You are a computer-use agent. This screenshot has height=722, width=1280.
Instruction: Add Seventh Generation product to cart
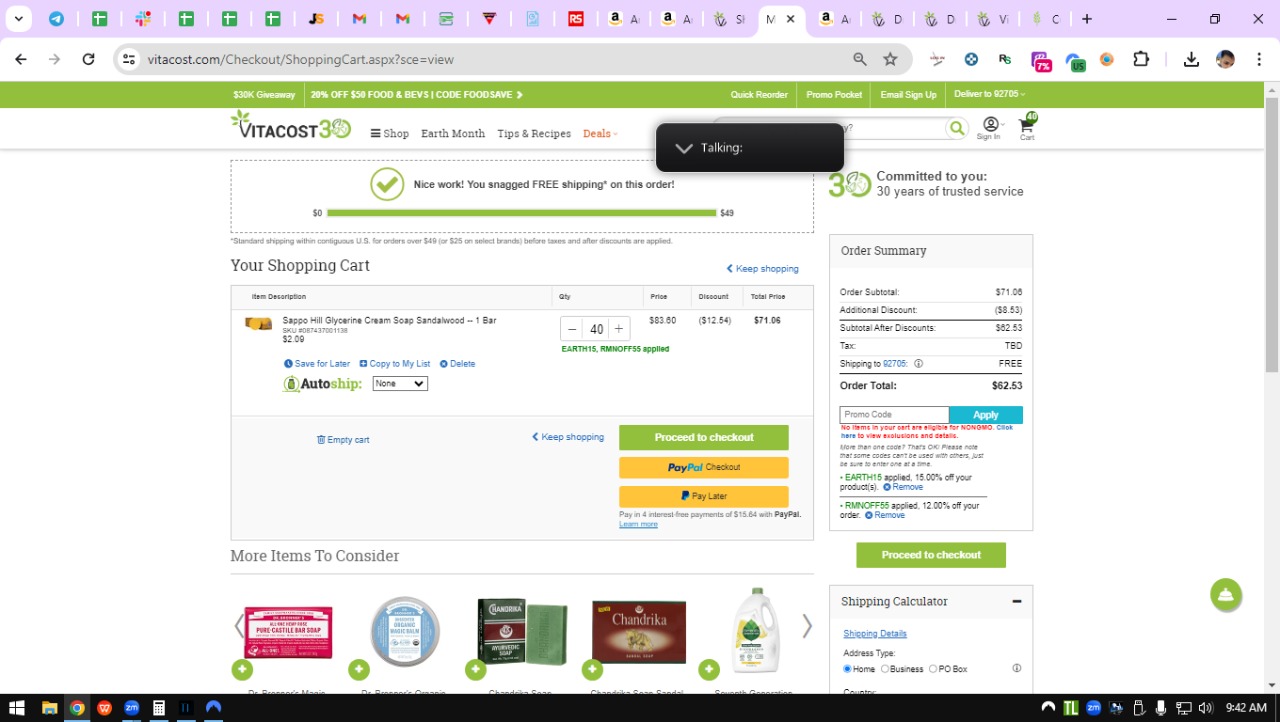click(709, 670)
